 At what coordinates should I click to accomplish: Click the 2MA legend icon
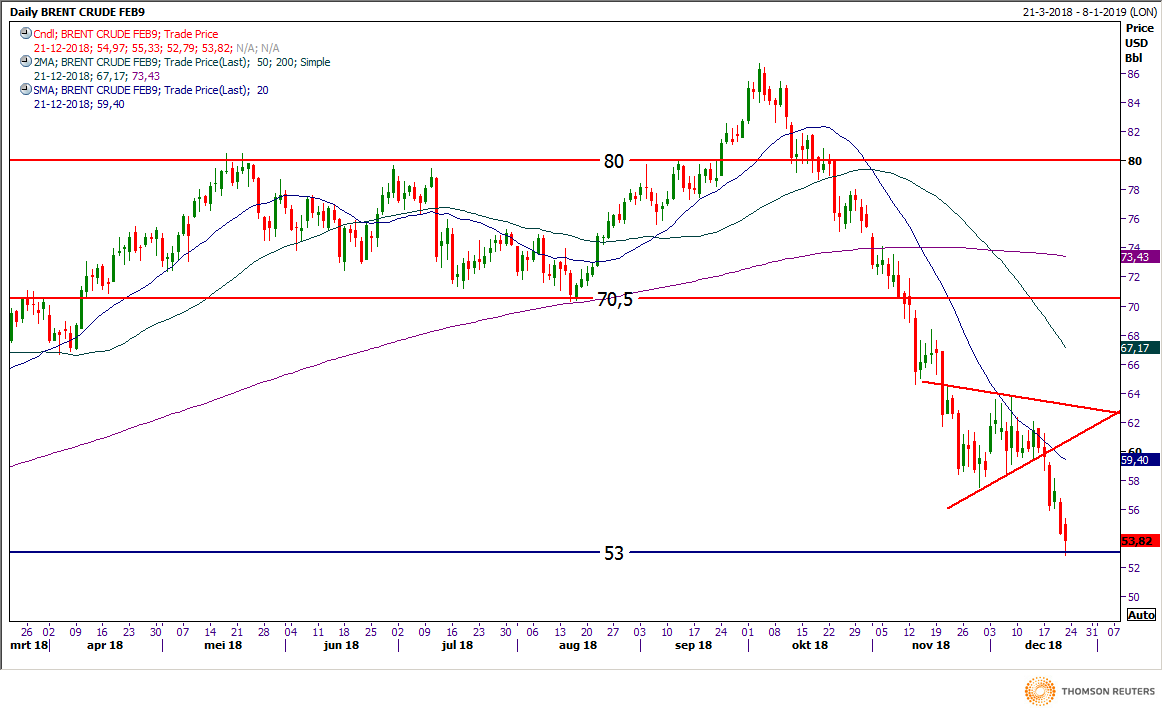[x=26, y=62]
